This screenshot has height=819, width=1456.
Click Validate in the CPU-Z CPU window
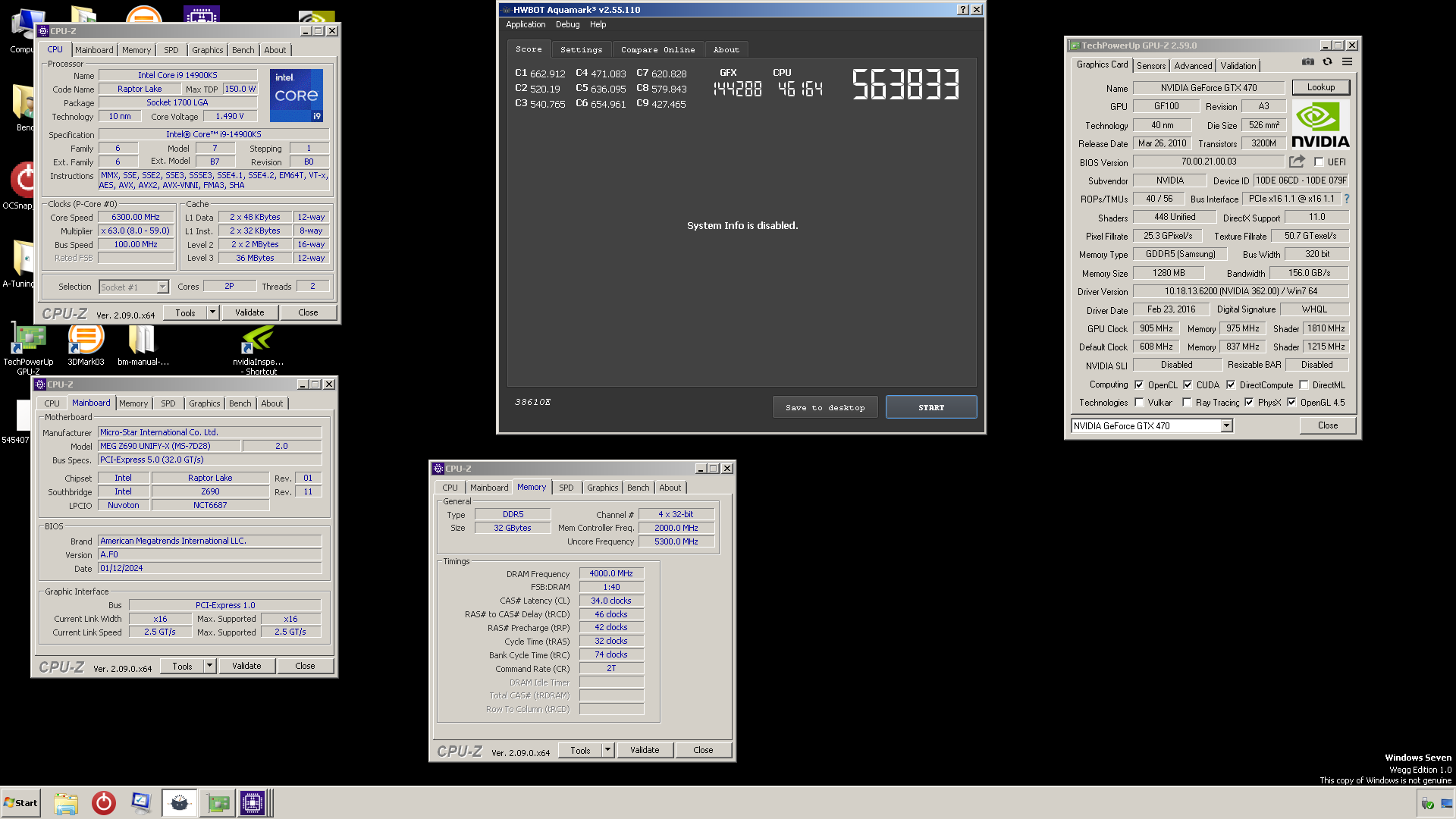(x=249, y=312)
